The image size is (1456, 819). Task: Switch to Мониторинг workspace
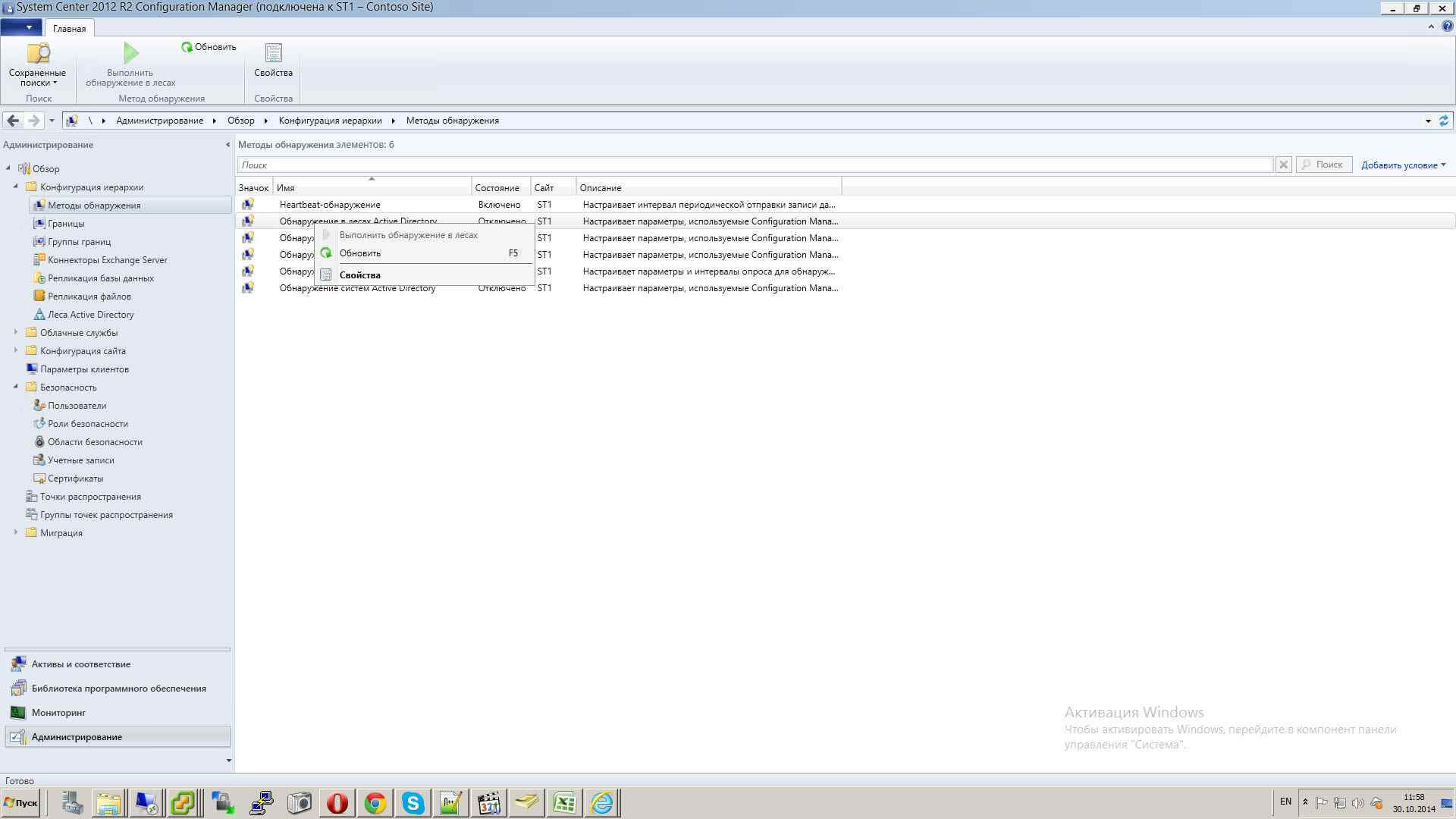(x=118, y=713)
